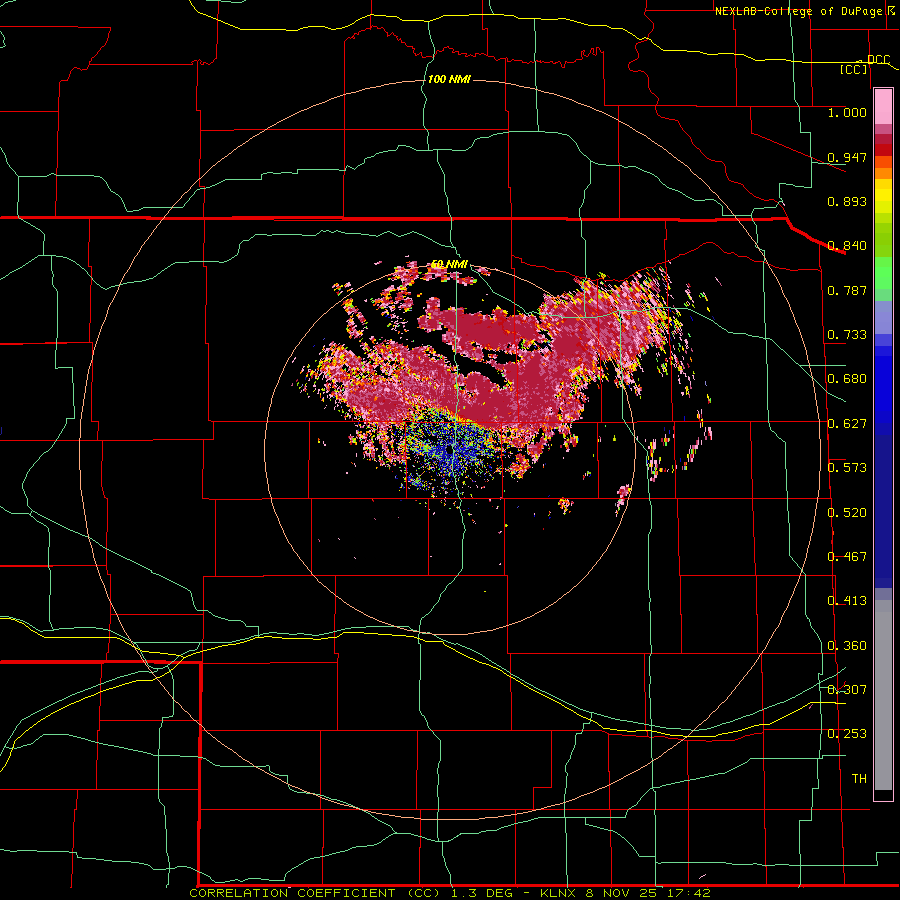Image resolution: width=900 pixels, height=900 pixels.
Task: Select the 0.467 legend value
Action: tap(847, 557)
